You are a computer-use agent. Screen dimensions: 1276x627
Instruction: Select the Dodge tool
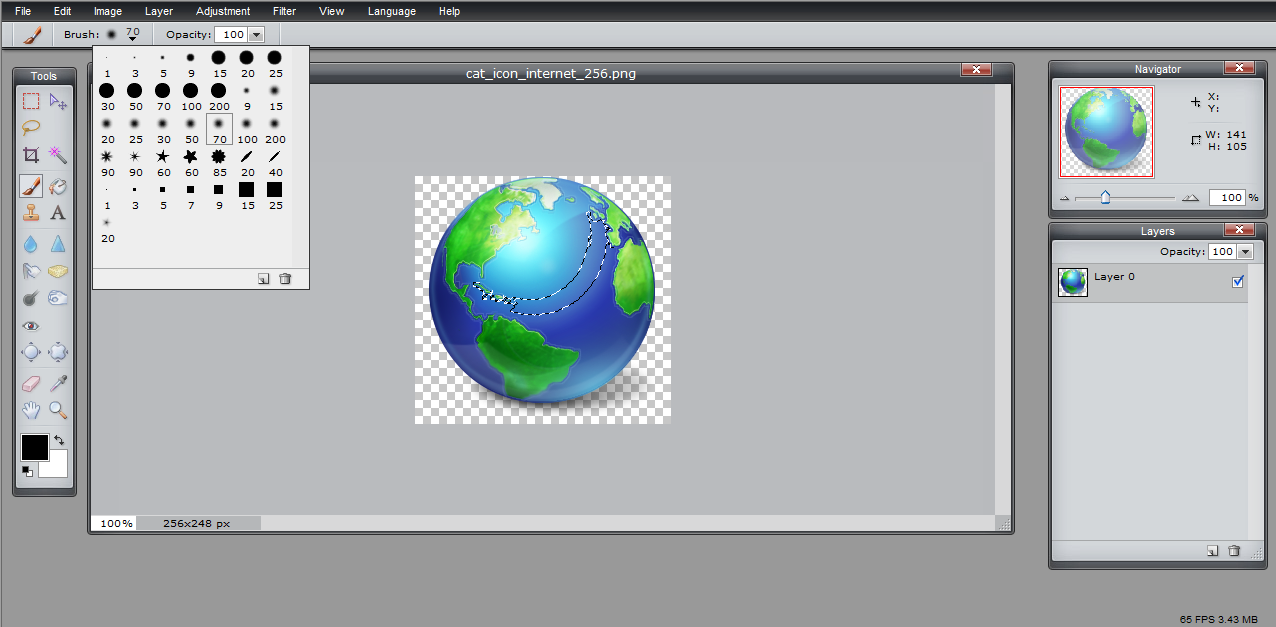coord(31,297)
